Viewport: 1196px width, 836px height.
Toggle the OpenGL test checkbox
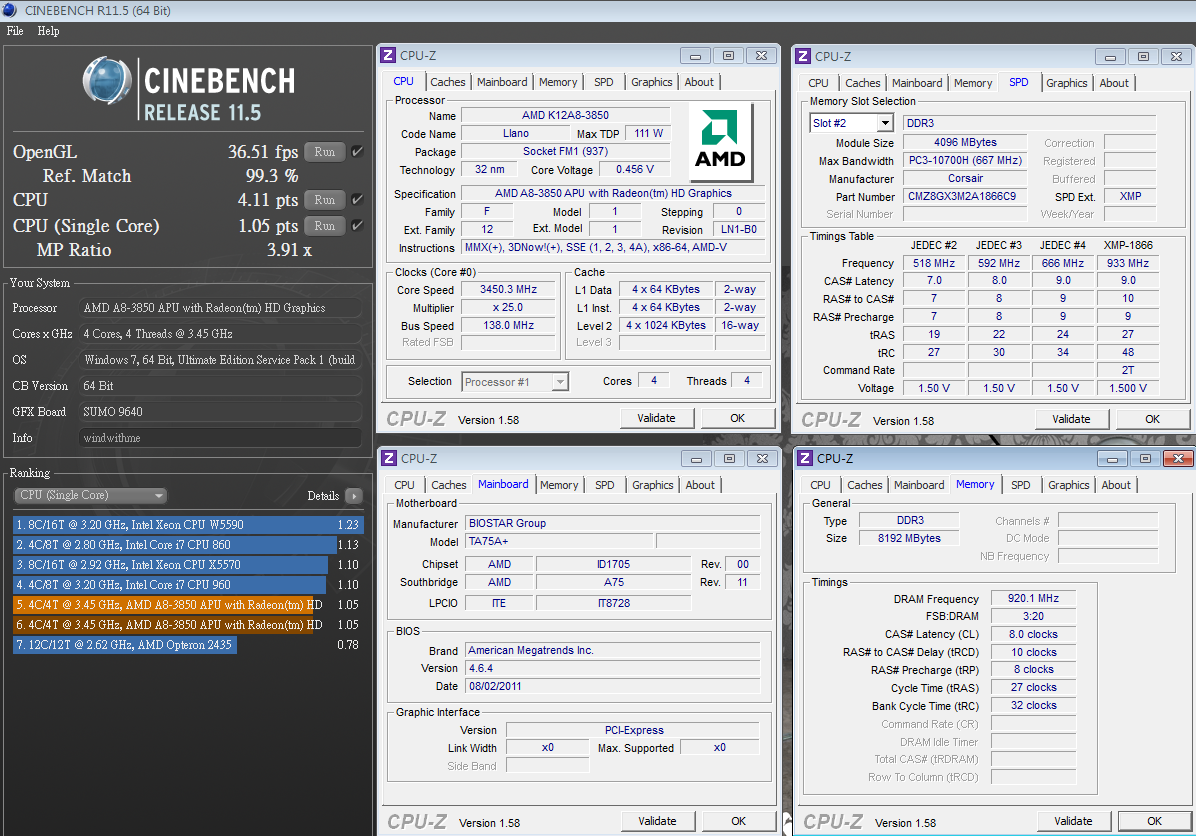(357, 152)
